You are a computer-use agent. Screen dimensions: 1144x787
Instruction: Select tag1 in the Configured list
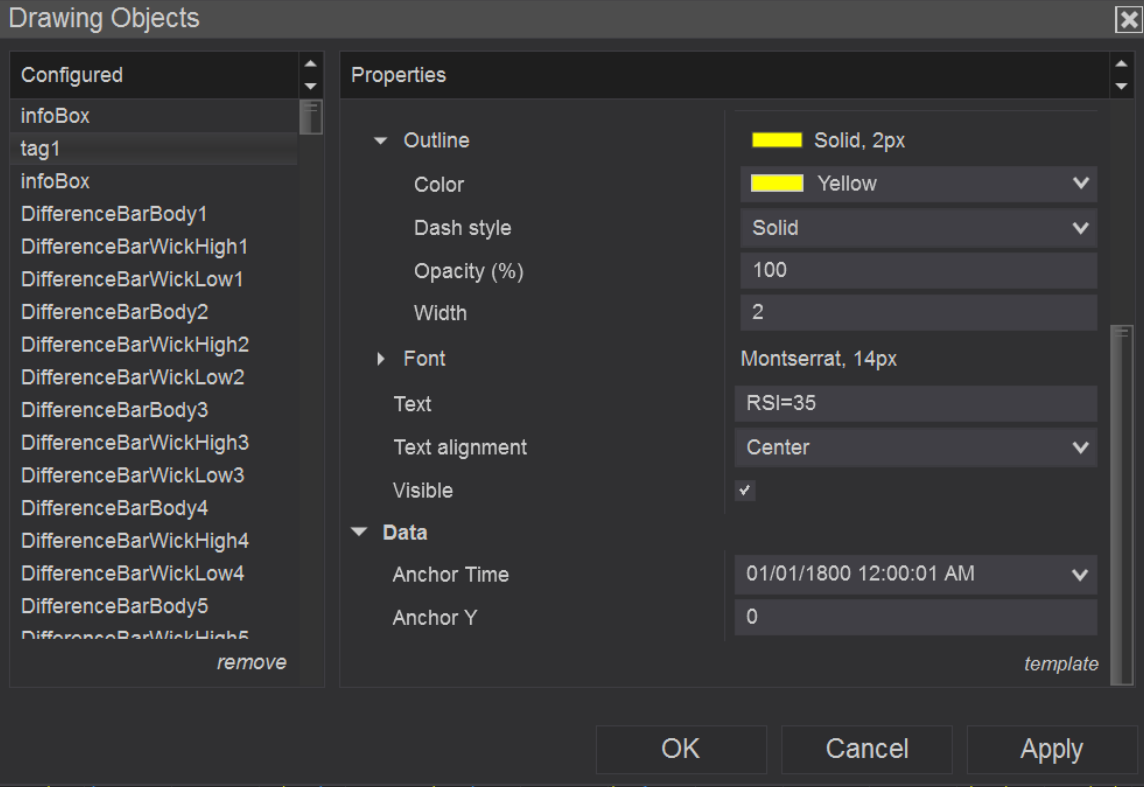(41, 149)
